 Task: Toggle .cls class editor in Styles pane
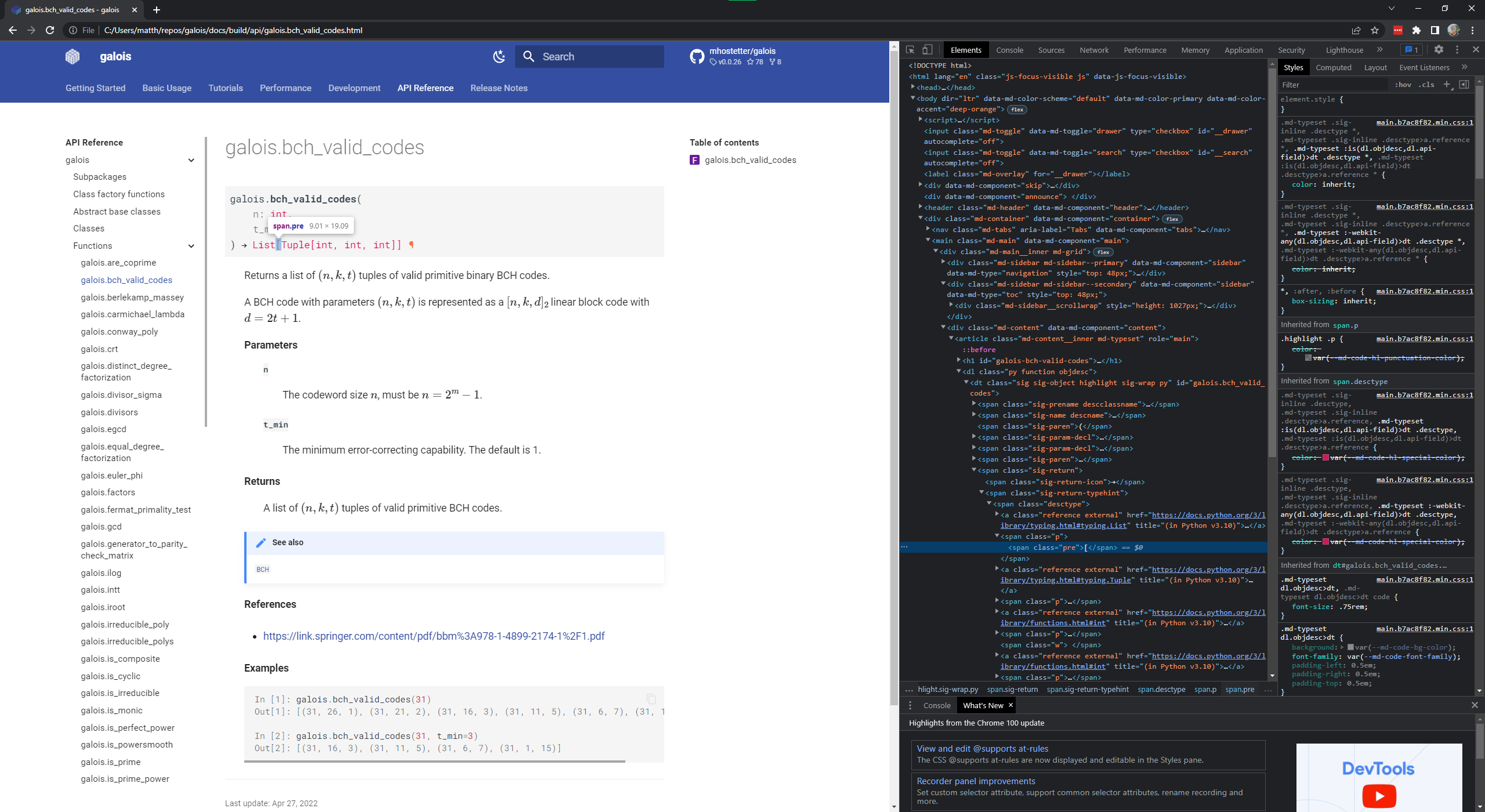(x=1426, y=85)
